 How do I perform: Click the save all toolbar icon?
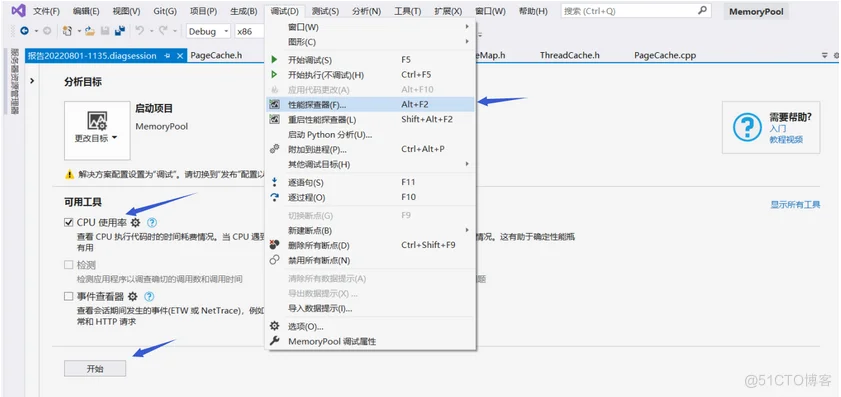click(120, 31)
